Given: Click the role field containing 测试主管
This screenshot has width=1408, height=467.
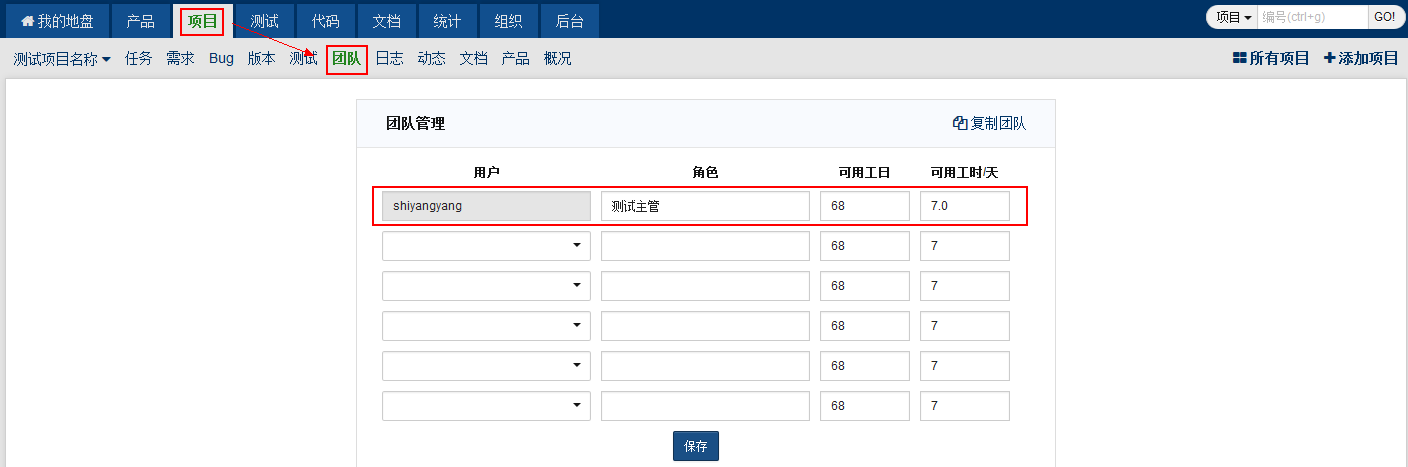Looking at the screenshot, I should click(x=705, y=207).
